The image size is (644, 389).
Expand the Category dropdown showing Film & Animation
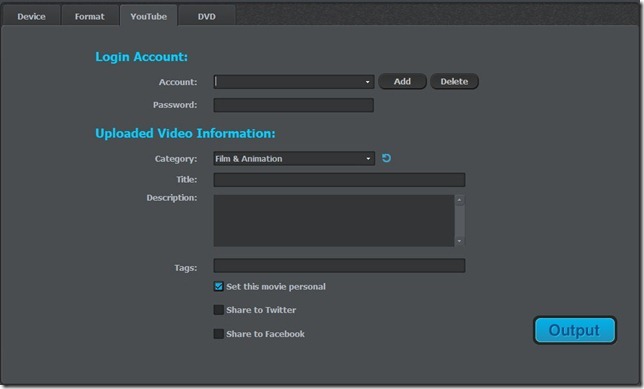(x=368, y=159)
